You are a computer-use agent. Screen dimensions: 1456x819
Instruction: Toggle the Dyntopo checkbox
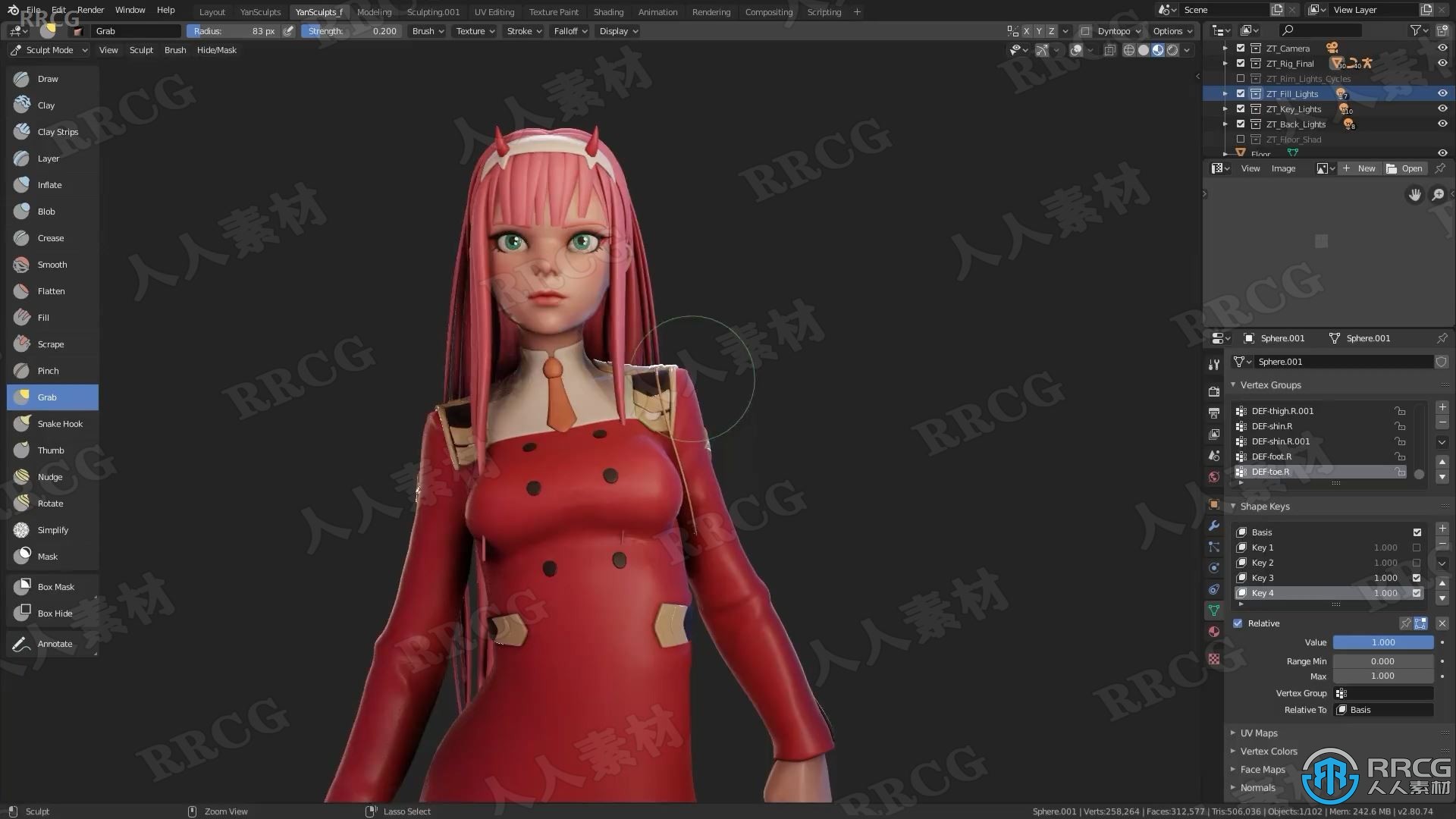pyautogui.click(x=1085, y=31)
